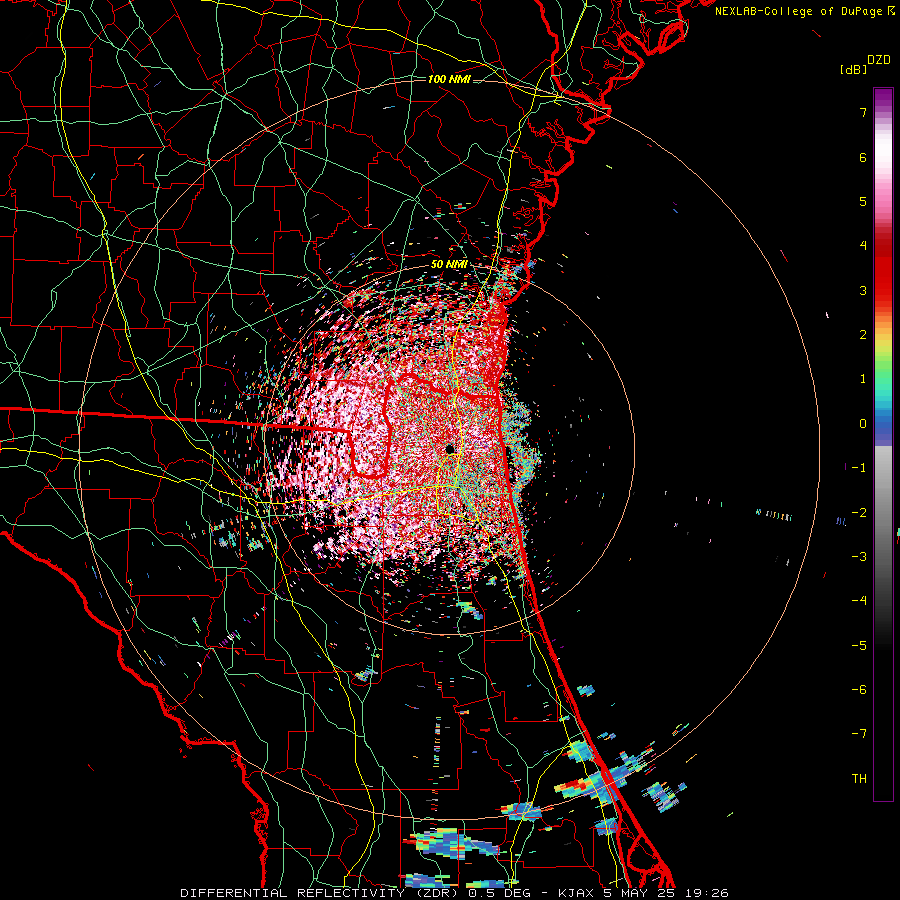The width and height of the screenshot is (900, 900).
Task: Click the TH label on the color scale
Action: pyautogui.click(x=859, y=779)
